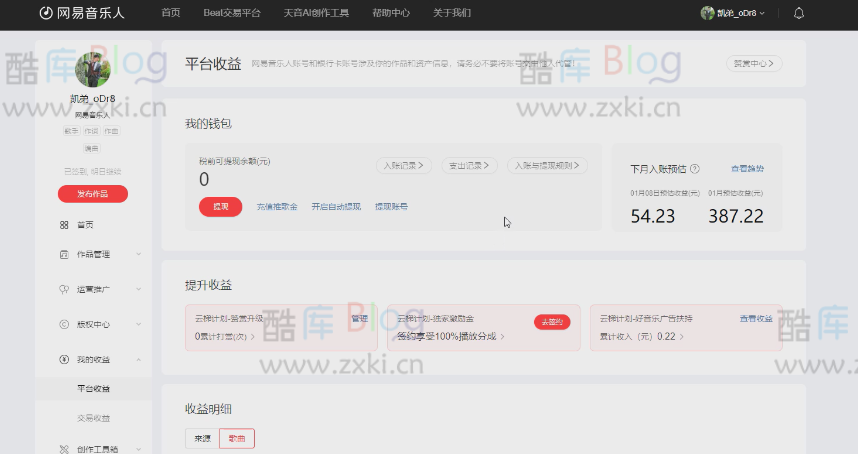Open 累计收入 0.22 details

(641, 336)
